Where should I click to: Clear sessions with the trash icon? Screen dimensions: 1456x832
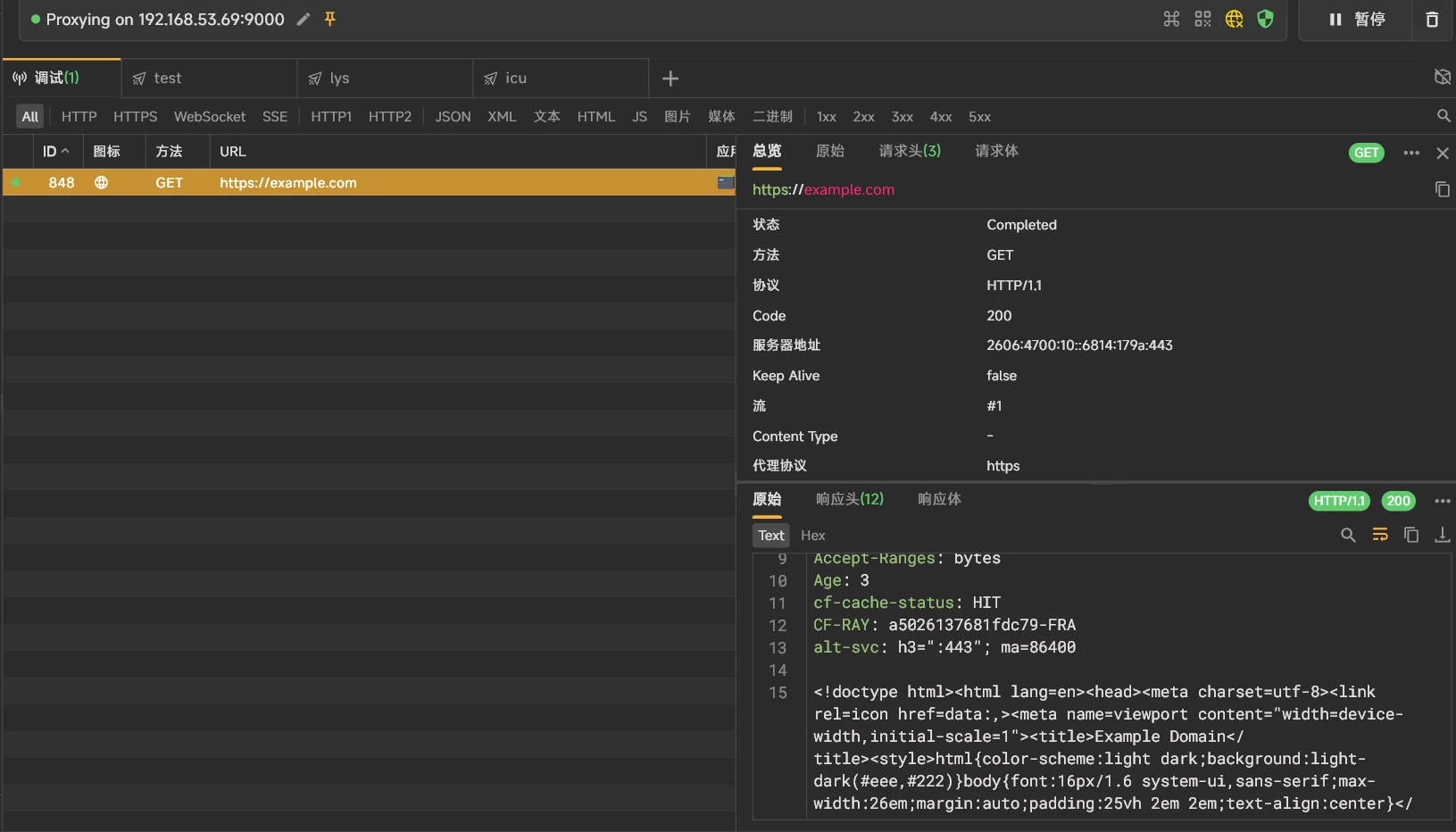click(x=1432, y=20)
